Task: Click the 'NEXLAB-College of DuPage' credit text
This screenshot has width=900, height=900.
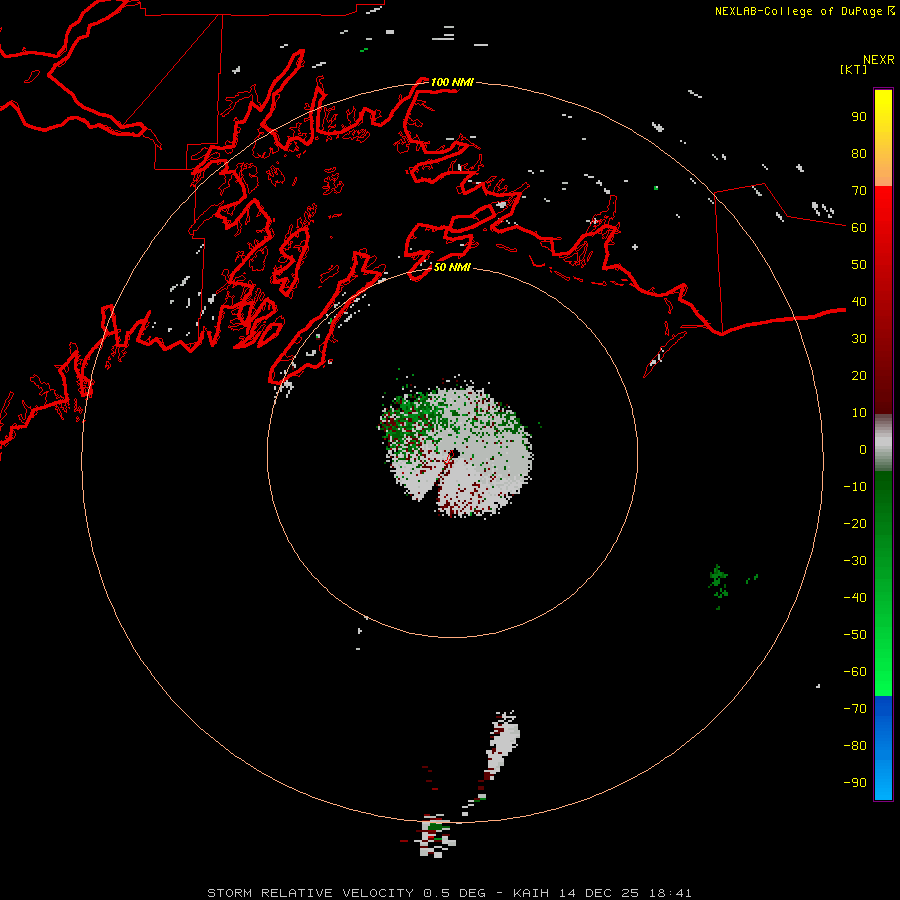Action: click(x=798, y=11)
